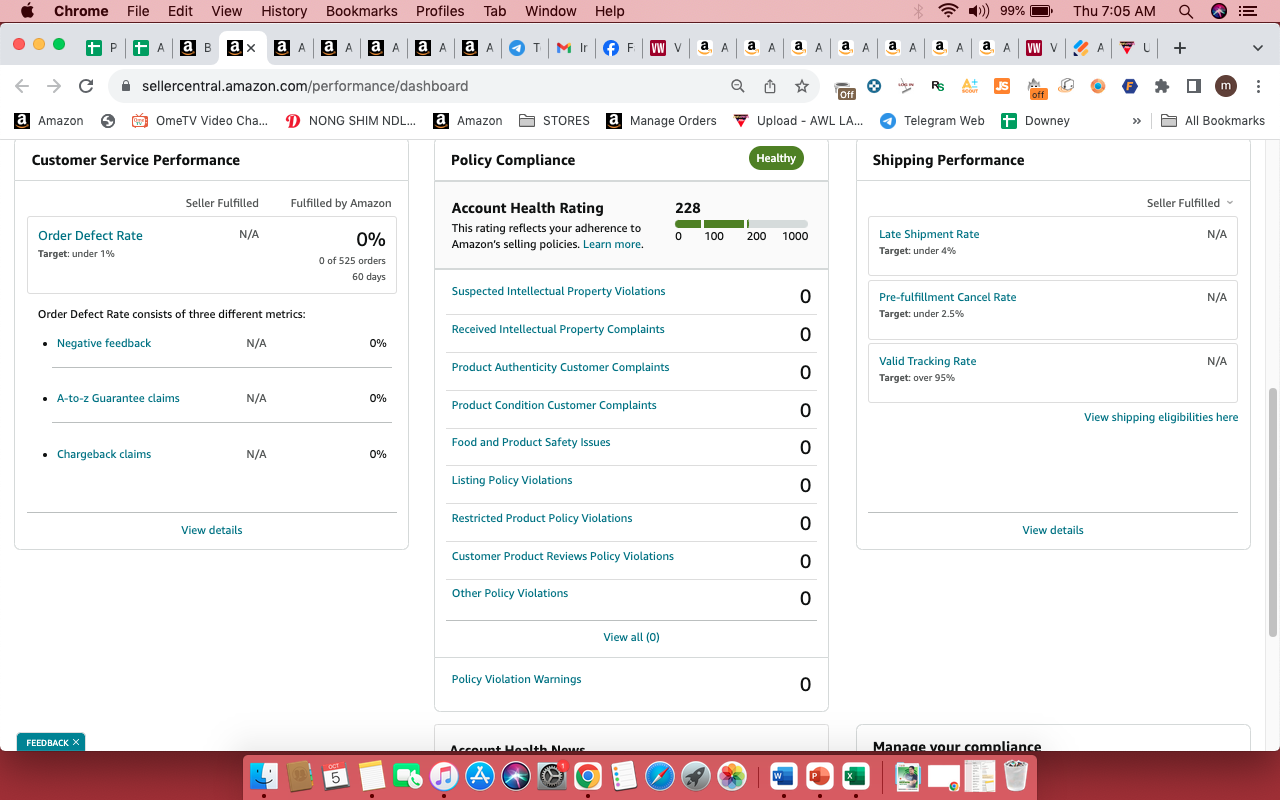Open Finder from the dock

pyautogui.click(x=264, y=776)
